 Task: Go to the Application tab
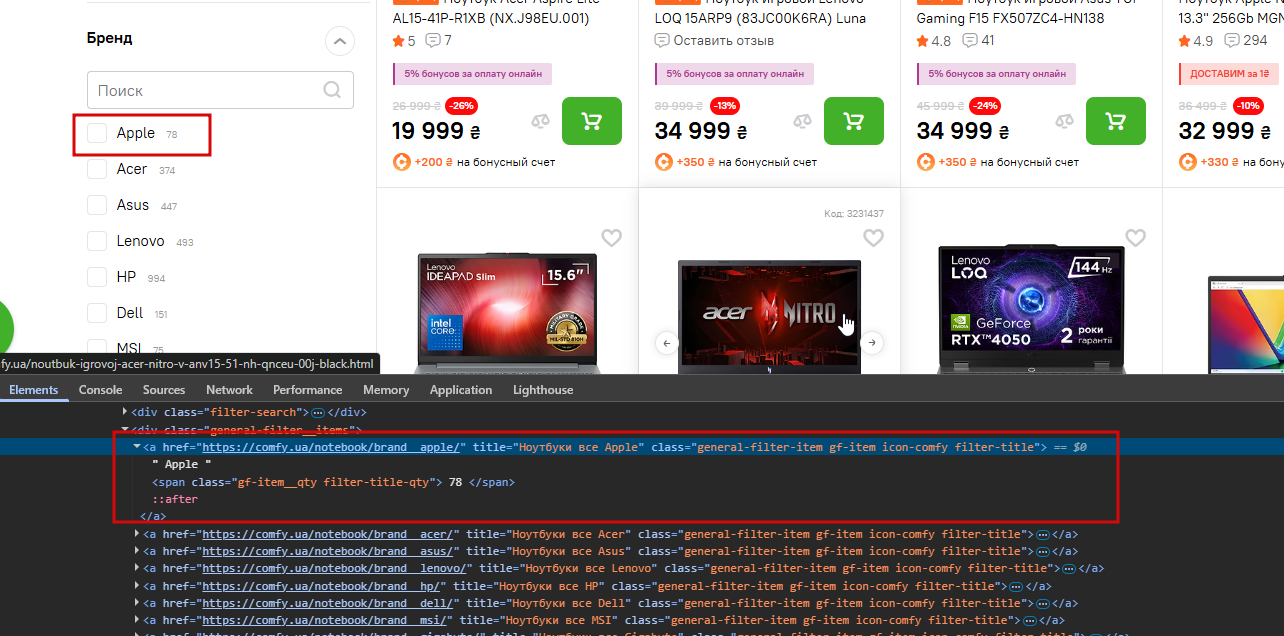461,390
